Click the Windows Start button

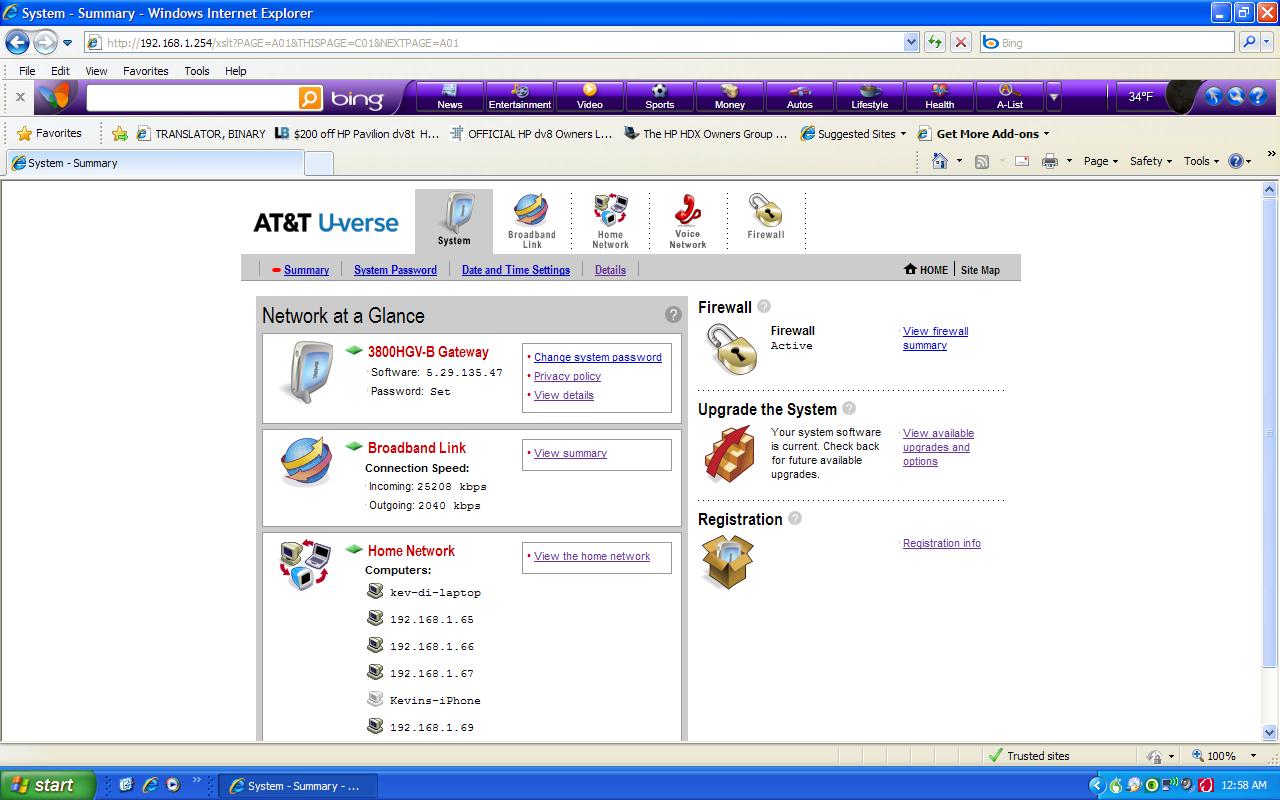pyautogui.click(x=47, y=785)
